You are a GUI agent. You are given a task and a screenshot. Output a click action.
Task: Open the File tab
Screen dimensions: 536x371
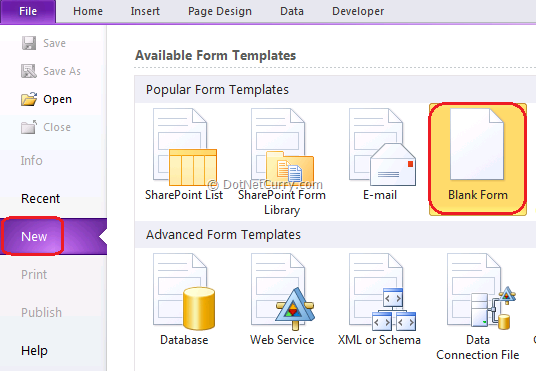28,11
